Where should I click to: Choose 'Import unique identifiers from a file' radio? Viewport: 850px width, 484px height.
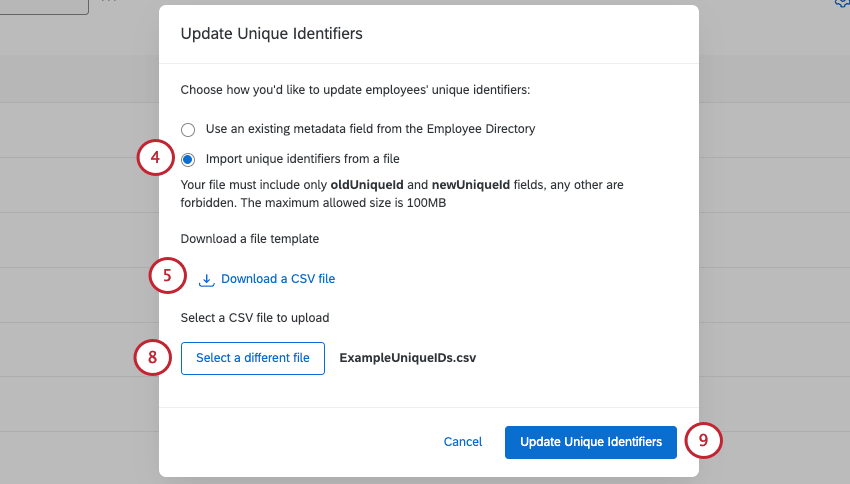(x=188, y=159)
